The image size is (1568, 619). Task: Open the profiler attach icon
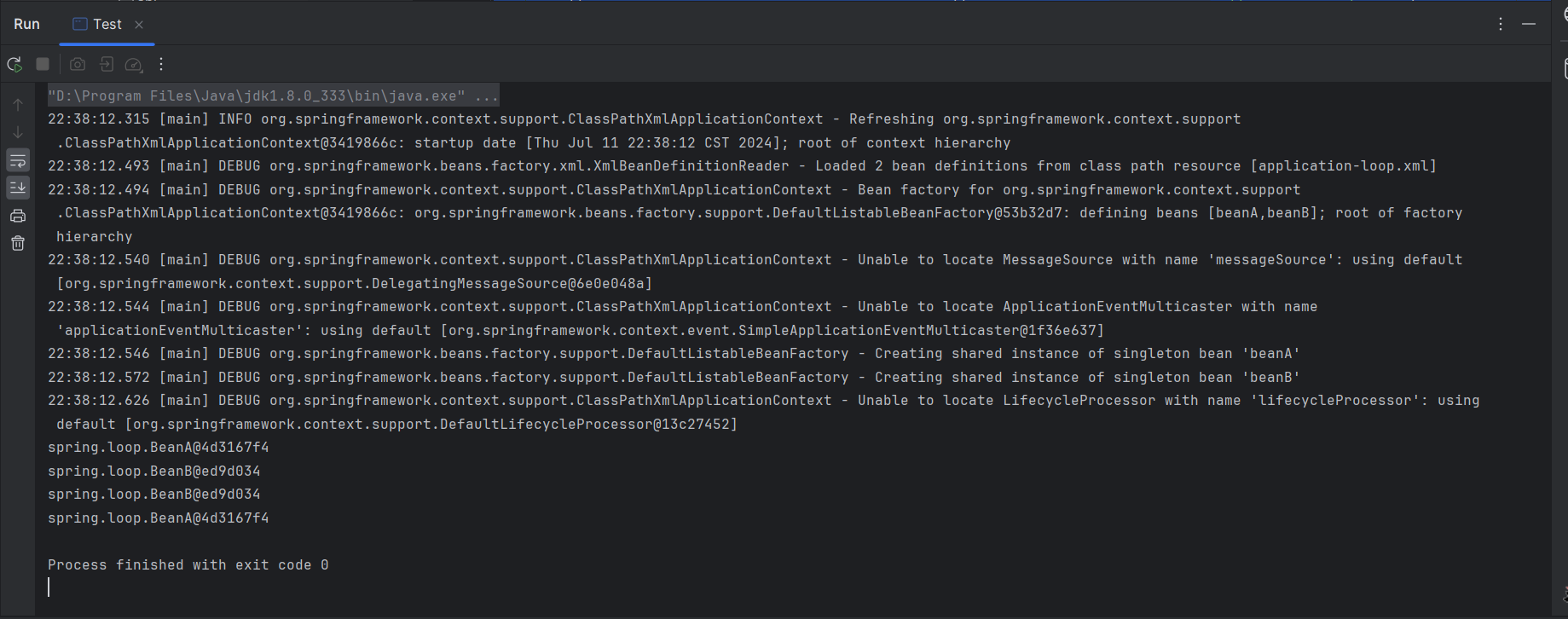pyautogui.click(x=134, y=64)
